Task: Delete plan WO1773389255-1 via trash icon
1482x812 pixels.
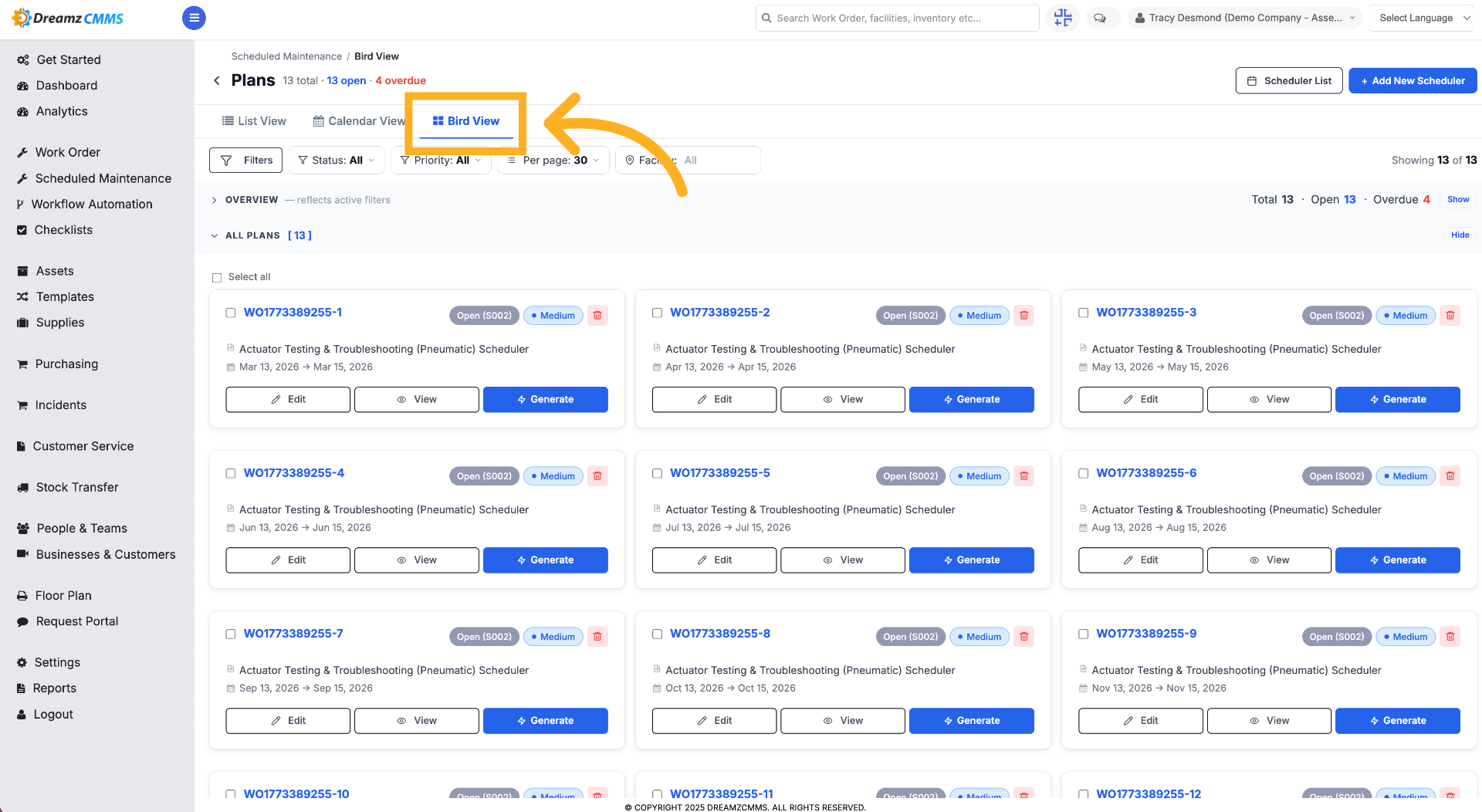Action: 597,315
